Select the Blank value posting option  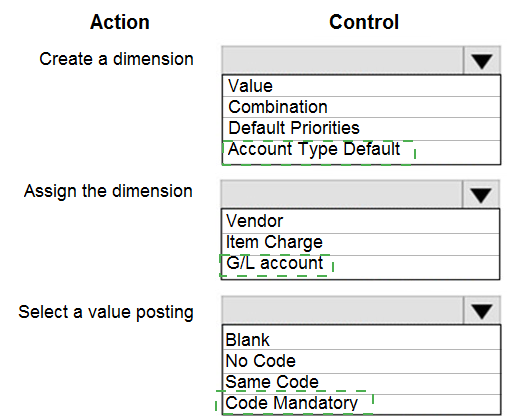tap(361, 337)
